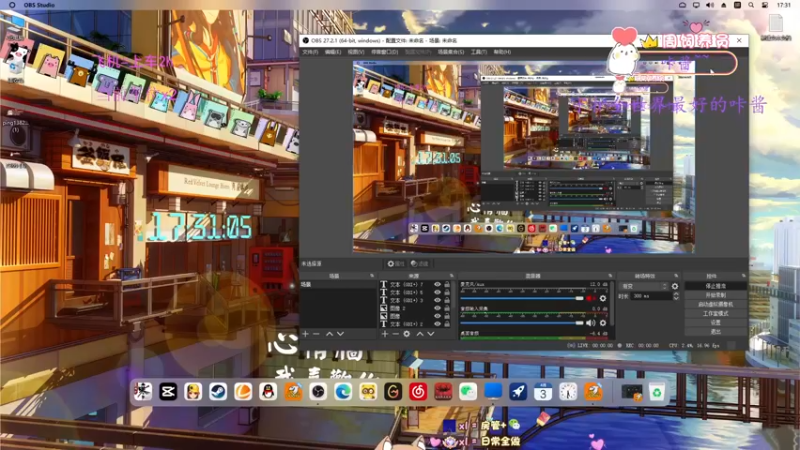Enable 工作室模式 studio mode
Image resolution: width=800 pixels, height=450 pixels.
(715, 314)
